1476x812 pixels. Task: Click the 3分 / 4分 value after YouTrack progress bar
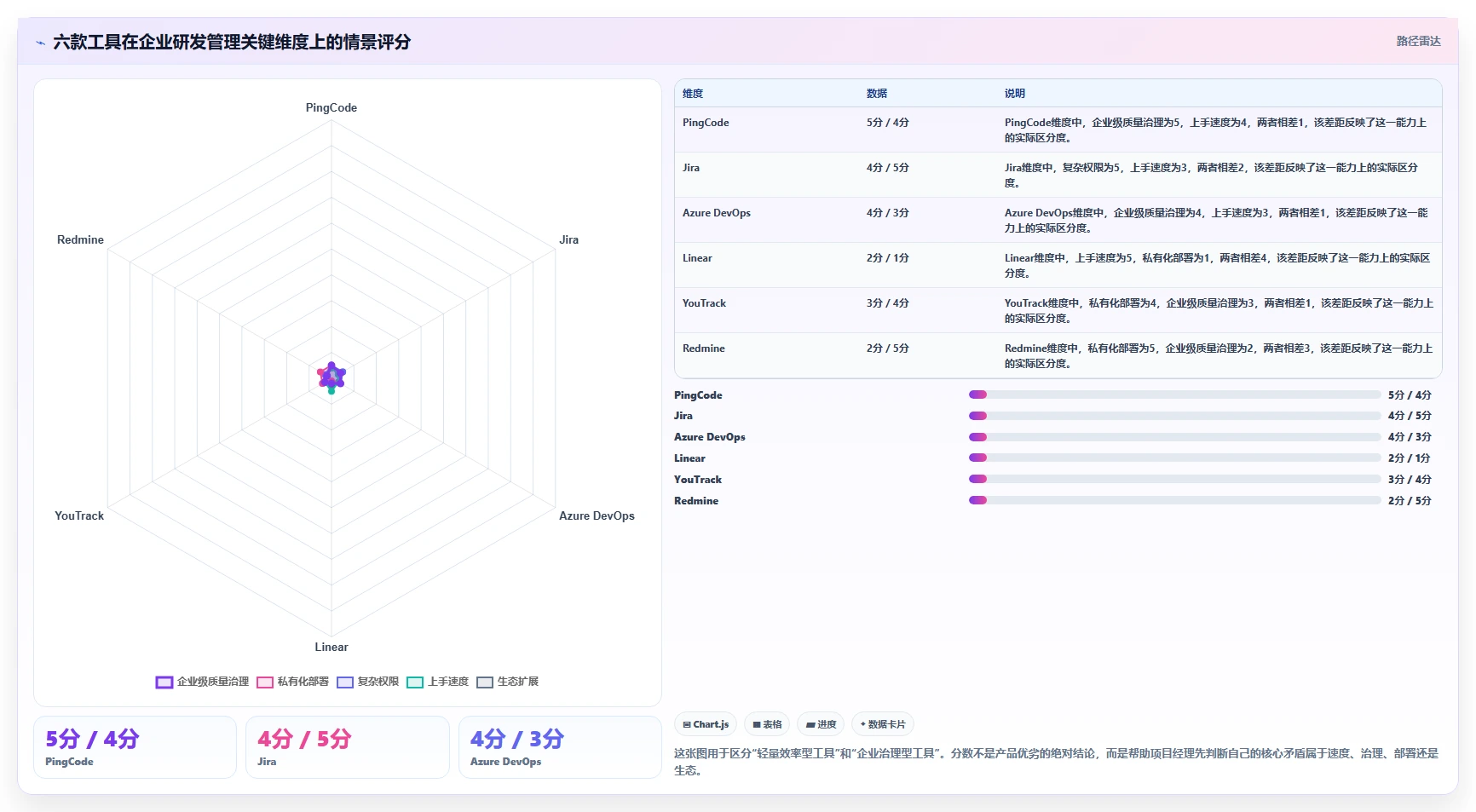(1410, 480)
